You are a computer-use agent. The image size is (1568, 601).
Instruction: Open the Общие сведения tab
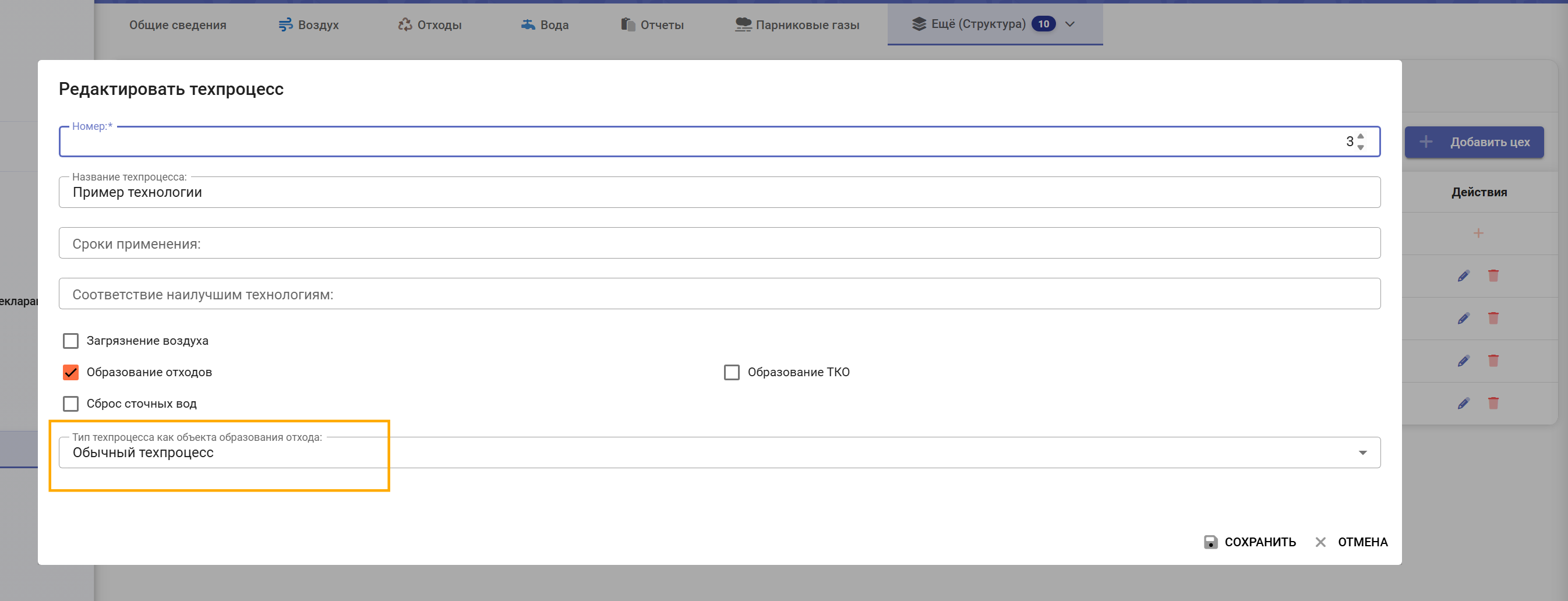click(x=178, y=25)
